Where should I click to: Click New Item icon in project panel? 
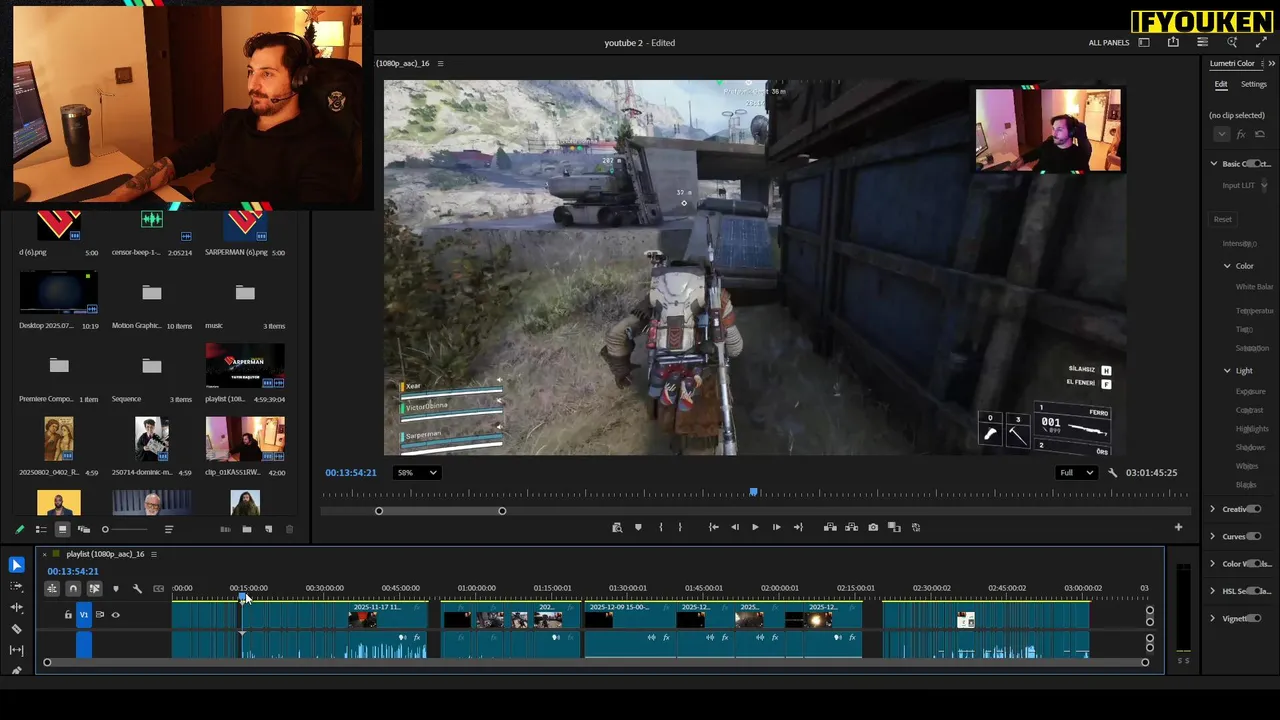pos(268,529)
